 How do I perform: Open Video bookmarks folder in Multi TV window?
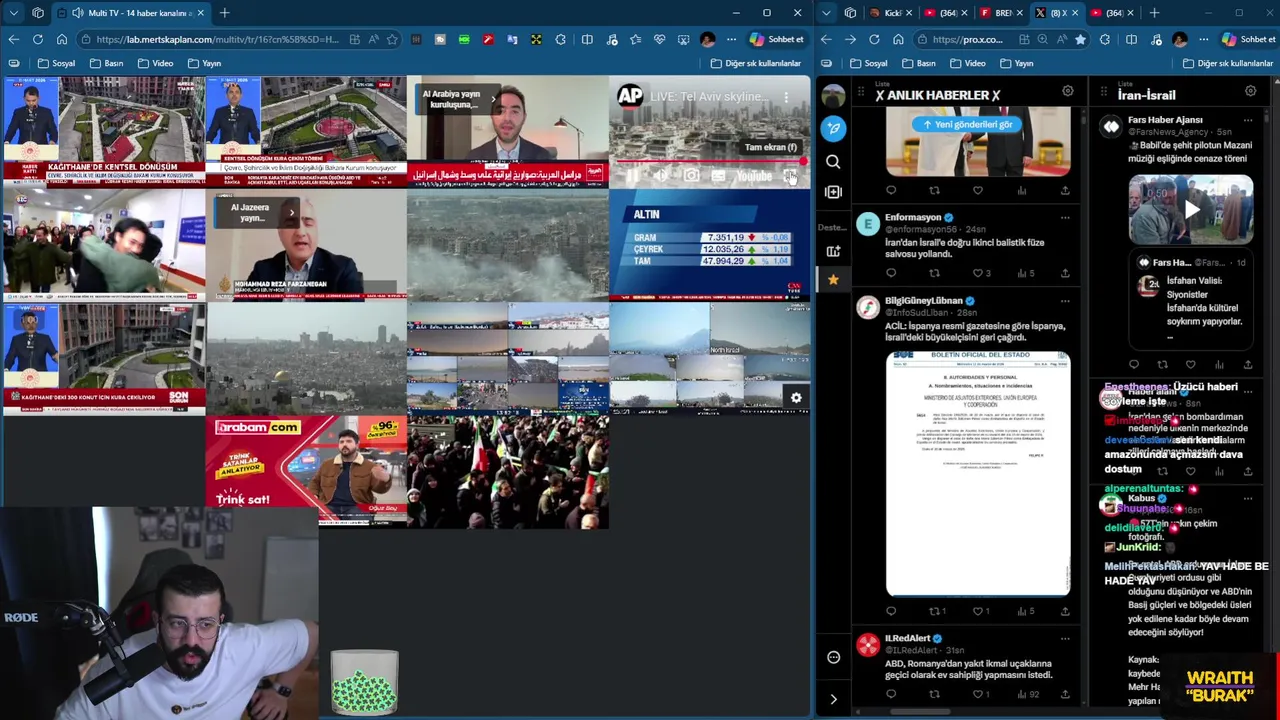point(155,63)
